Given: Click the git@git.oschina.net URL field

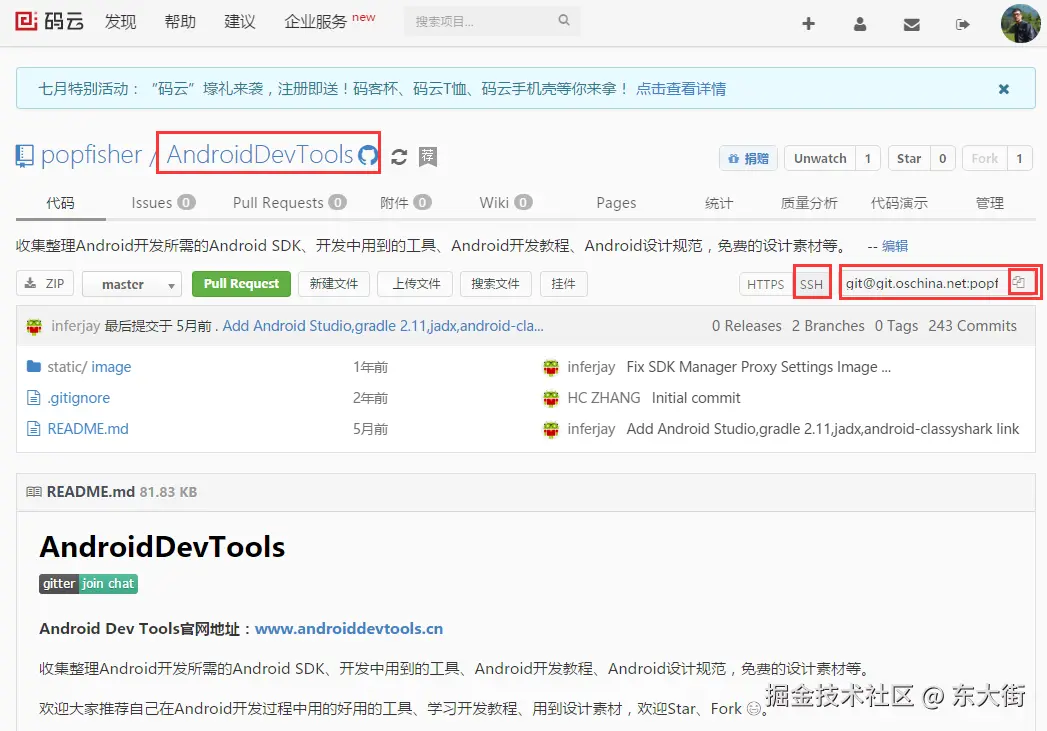Looking at the screenshot, I should tap(923, 283).
